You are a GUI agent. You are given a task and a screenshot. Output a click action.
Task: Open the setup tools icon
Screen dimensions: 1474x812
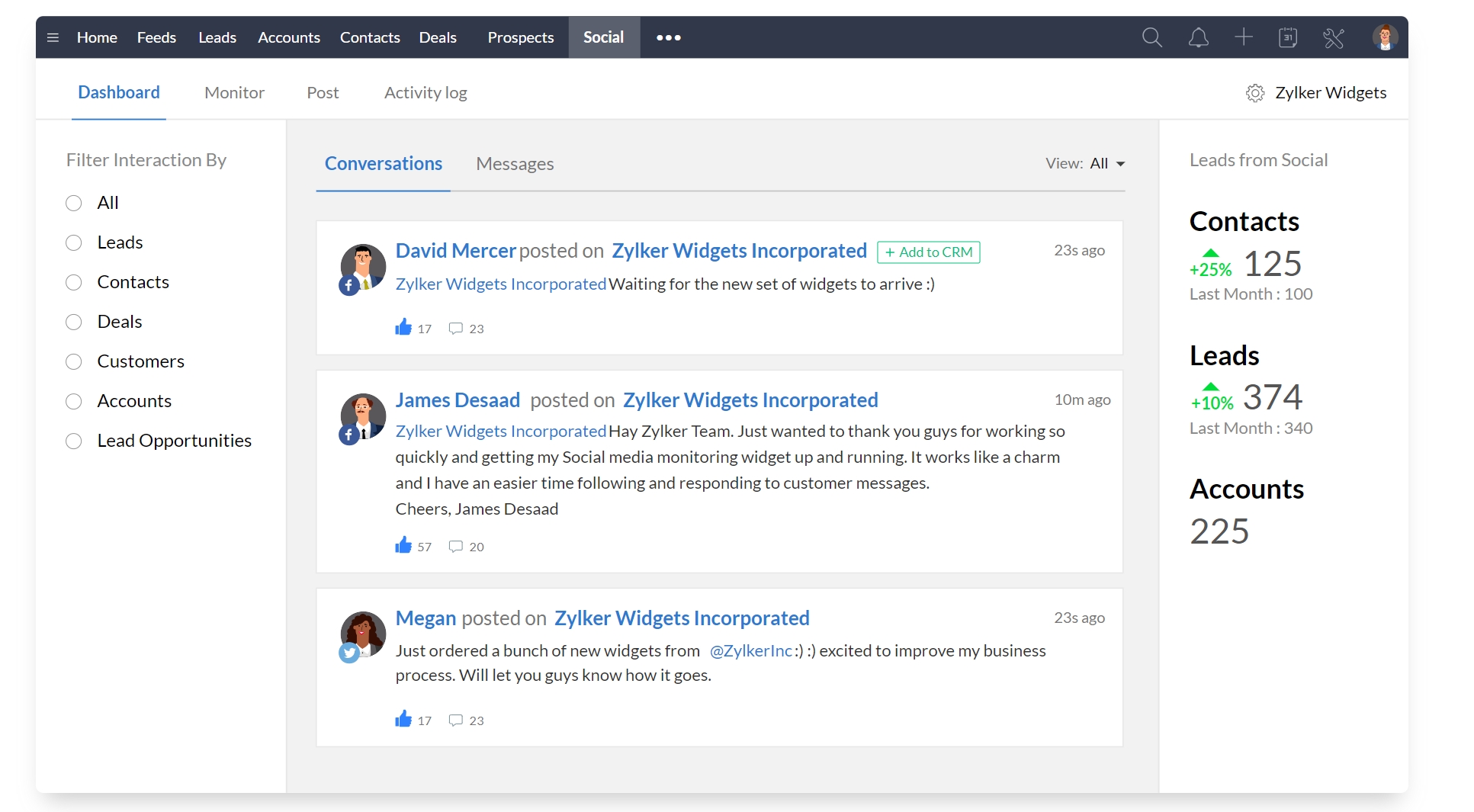[x=1334, y=37]
